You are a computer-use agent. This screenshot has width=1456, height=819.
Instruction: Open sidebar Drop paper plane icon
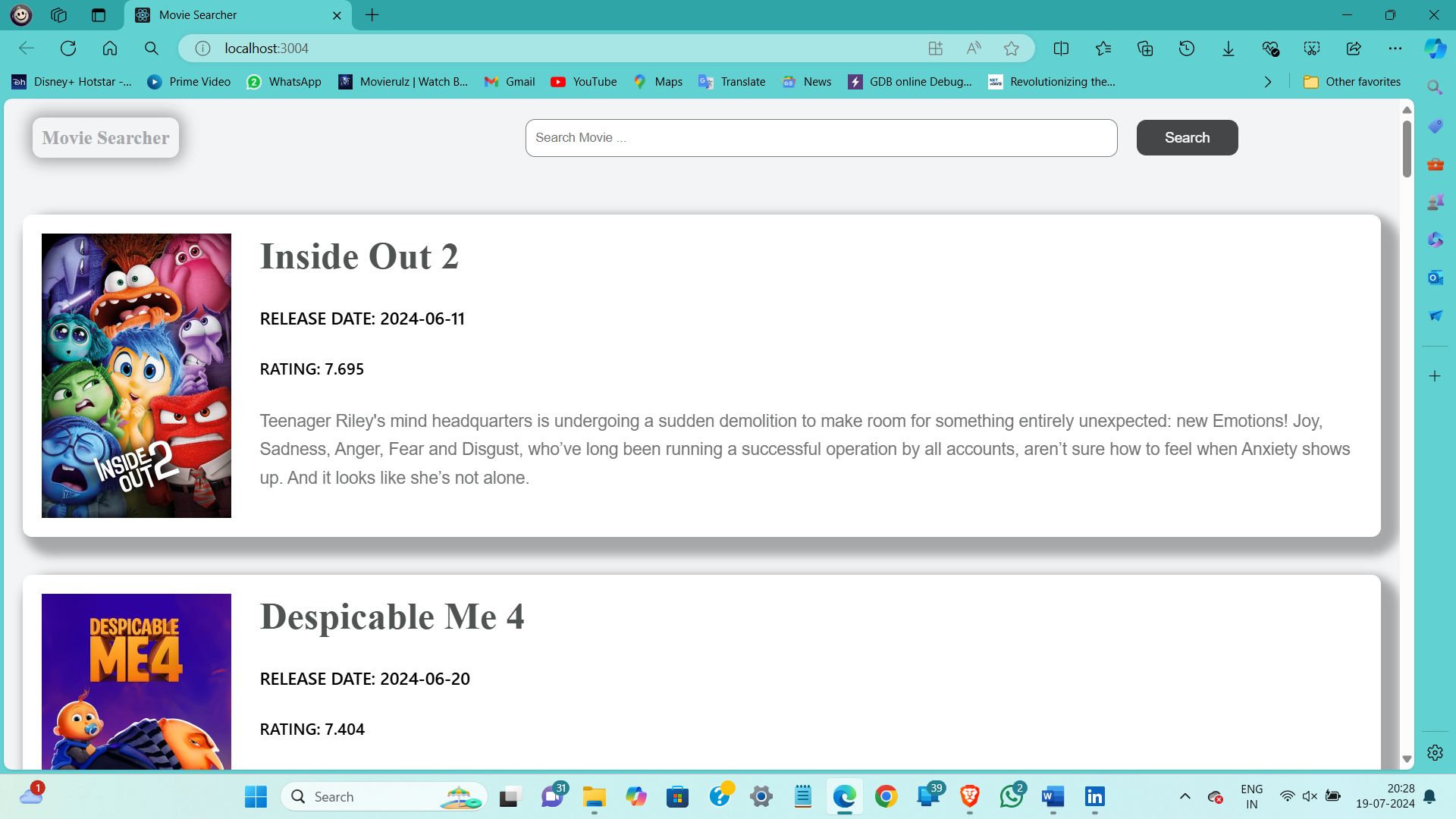[1435, 315]
